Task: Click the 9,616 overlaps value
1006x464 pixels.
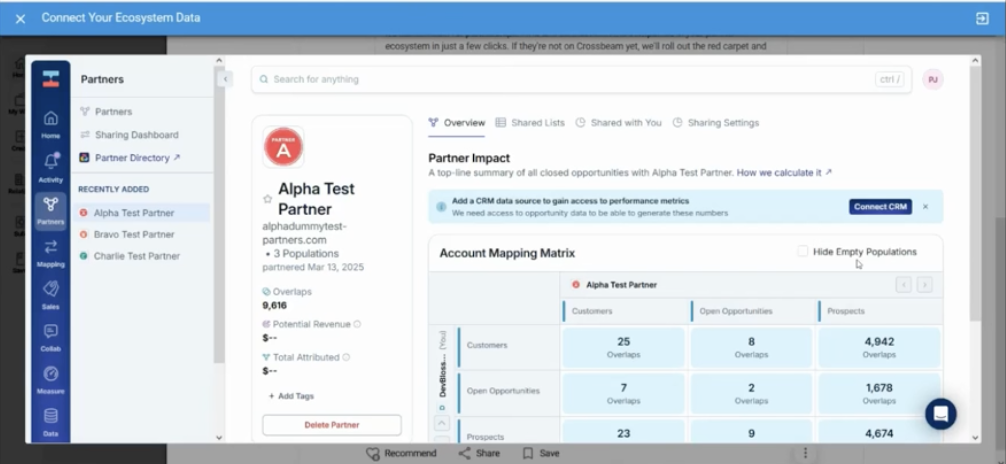Action: tap(275, 305)
